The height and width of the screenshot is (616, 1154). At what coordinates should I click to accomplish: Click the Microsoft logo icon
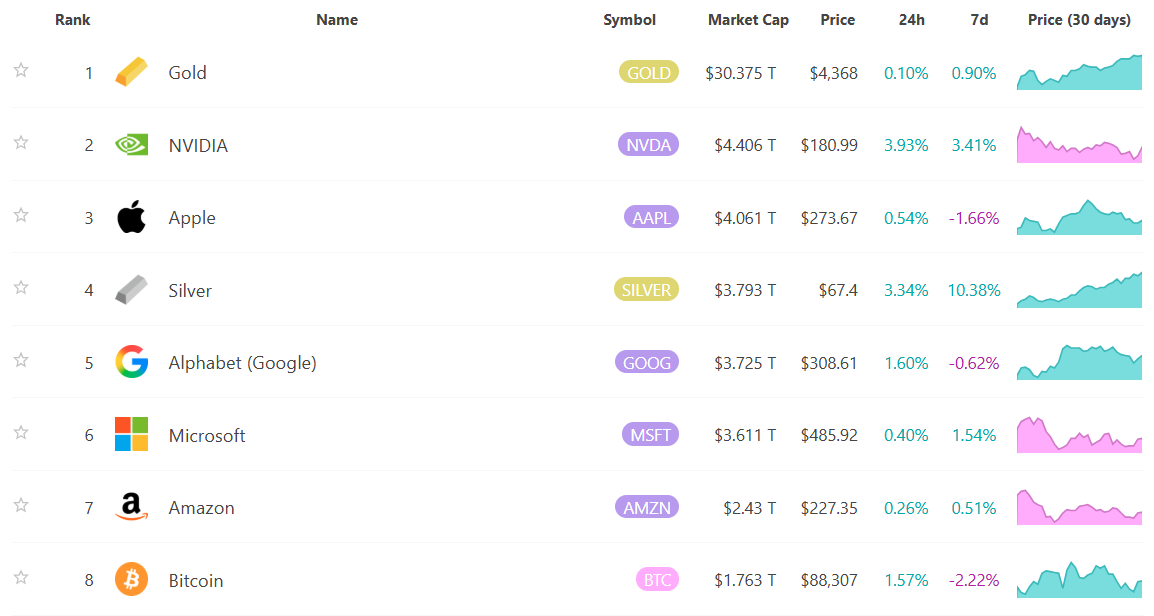click(x=131, y=435)
